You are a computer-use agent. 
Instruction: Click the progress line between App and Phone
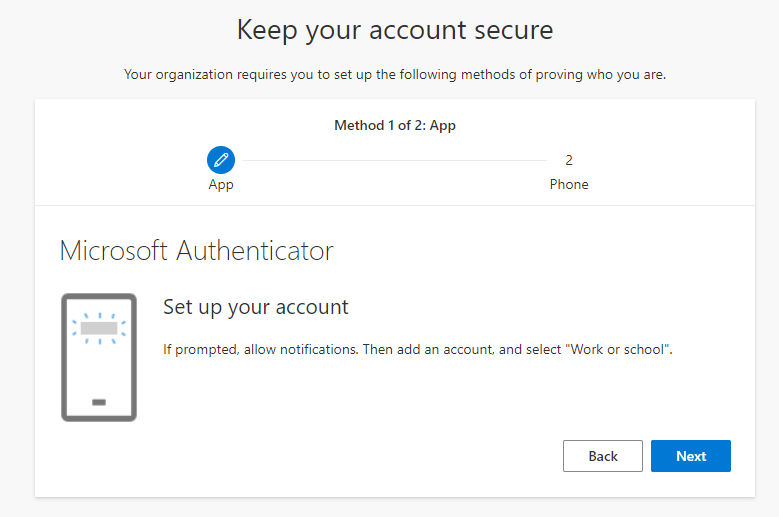click(x=395, y=160)
